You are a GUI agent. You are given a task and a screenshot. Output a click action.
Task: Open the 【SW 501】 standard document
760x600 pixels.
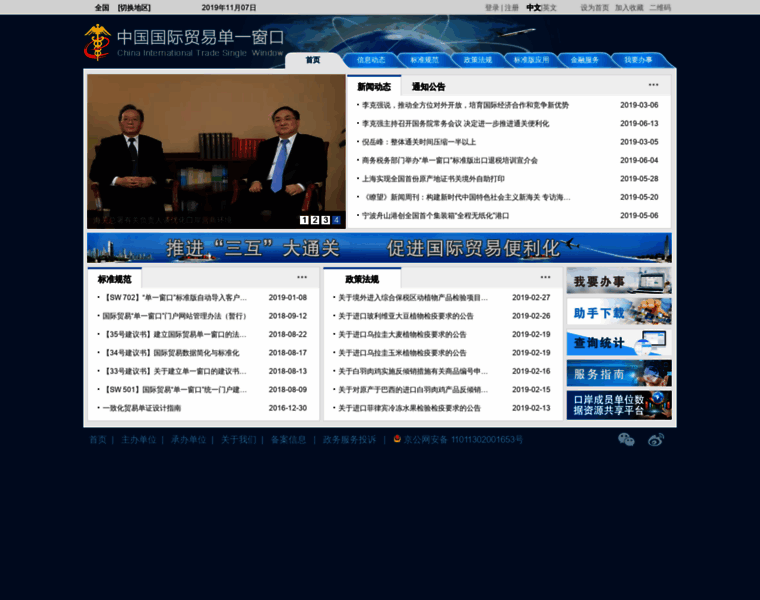(174, 390)
